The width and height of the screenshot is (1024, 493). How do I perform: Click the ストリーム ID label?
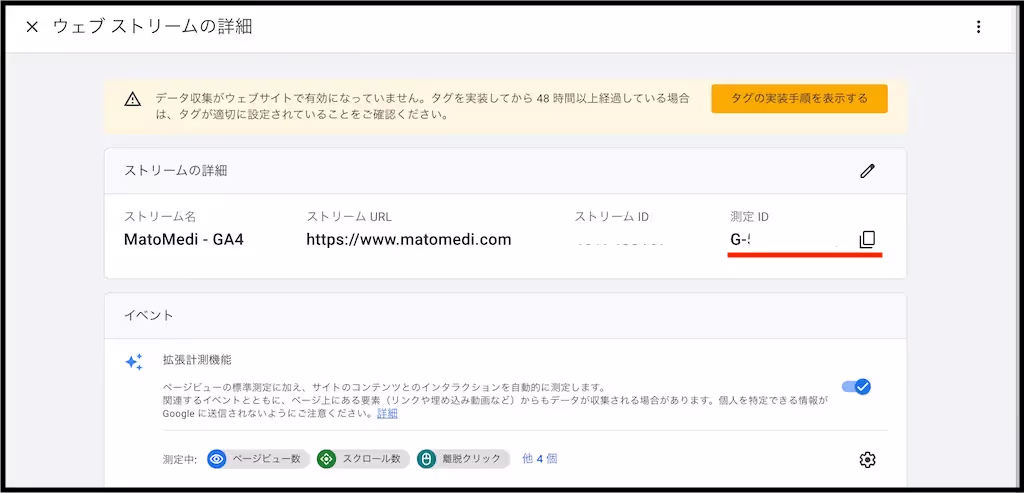click(x=611, y=217)
